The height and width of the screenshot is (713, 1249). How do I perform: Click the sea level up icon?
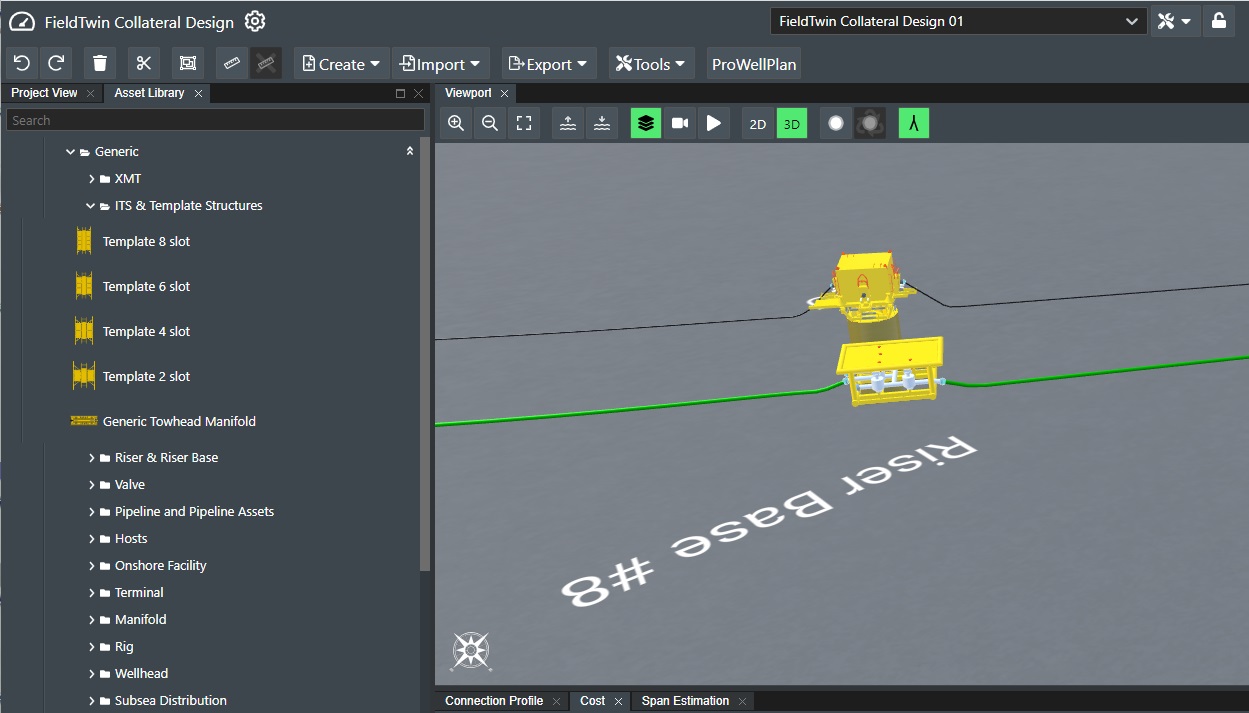(x=568, y=123)
